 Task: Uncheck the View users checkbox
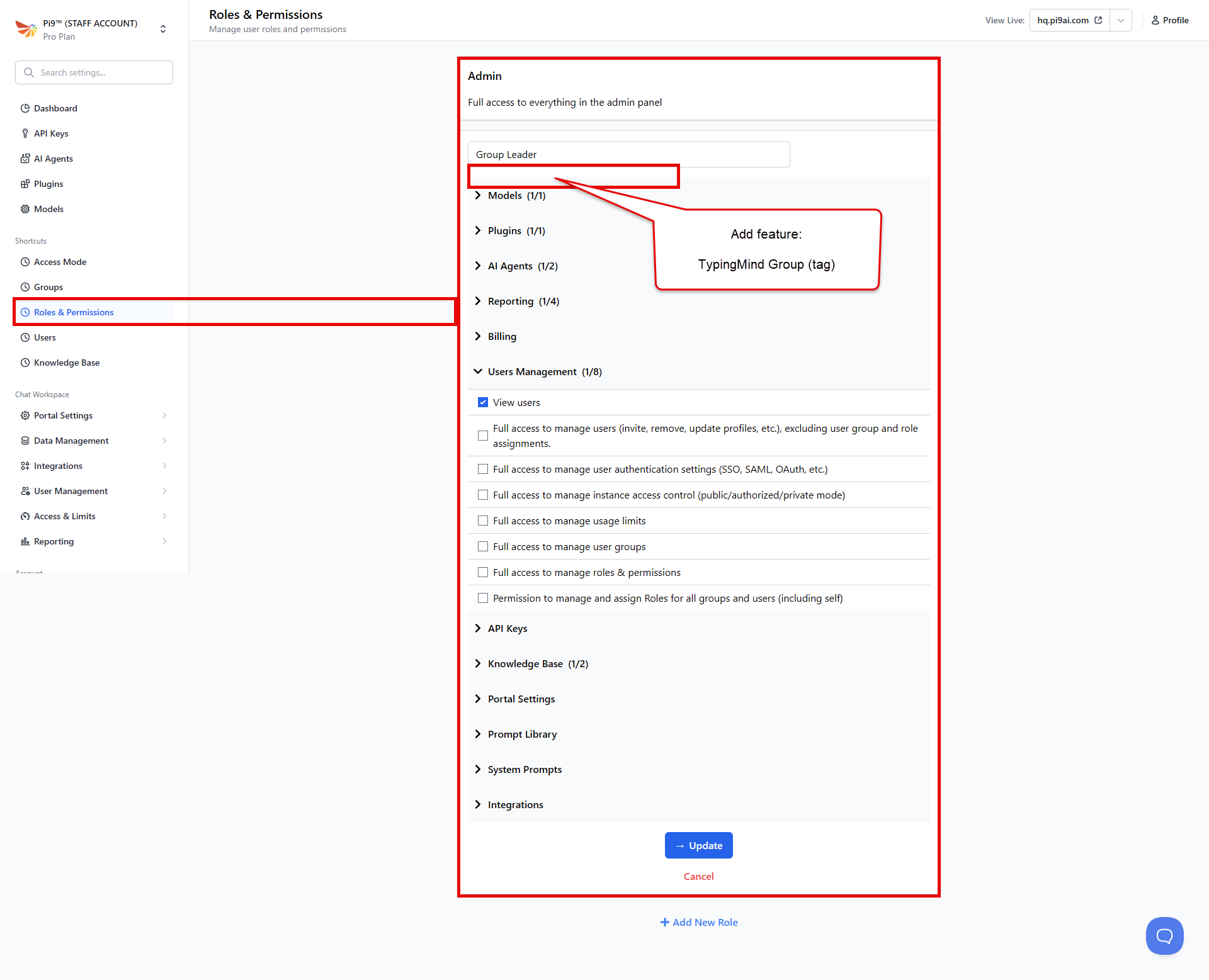pos(483,402)
